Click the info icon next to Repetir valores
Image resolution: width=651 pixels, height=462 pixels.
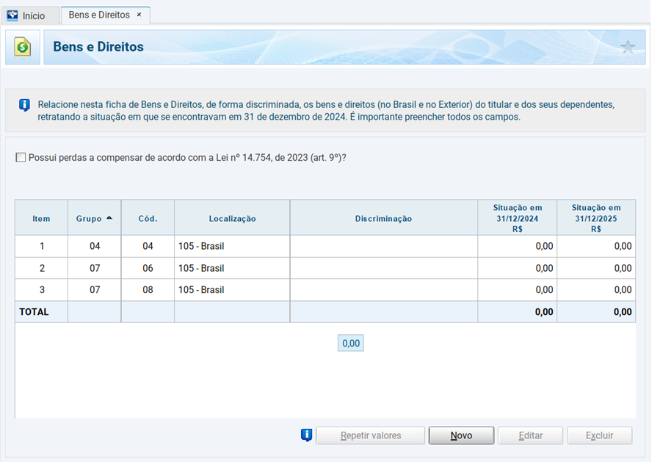tap(307, 435)
